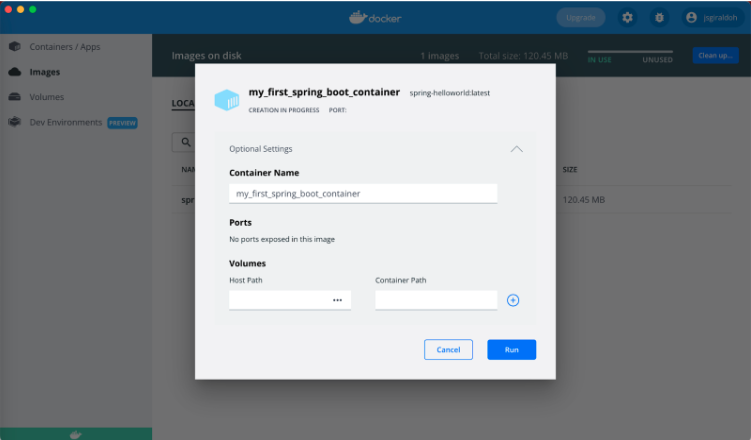Click the Upgrade button in the title bar
This screenshot has height=440, width=751.
(x=580, y=17)
